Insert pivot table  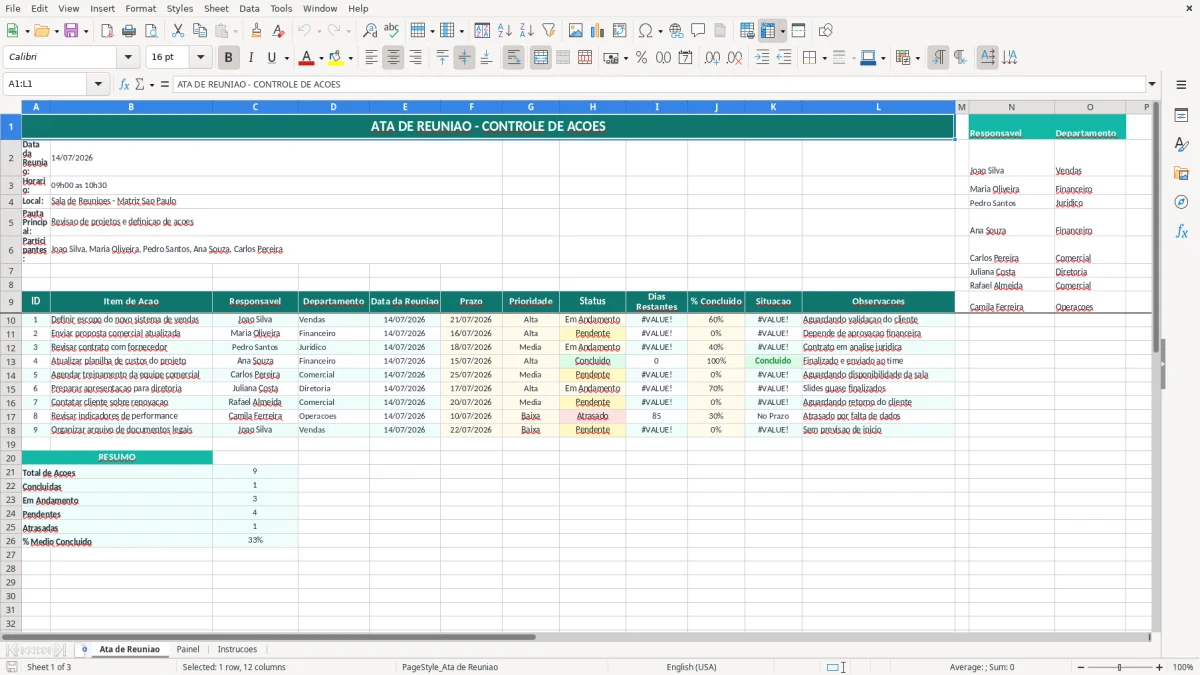coord(620,31)
